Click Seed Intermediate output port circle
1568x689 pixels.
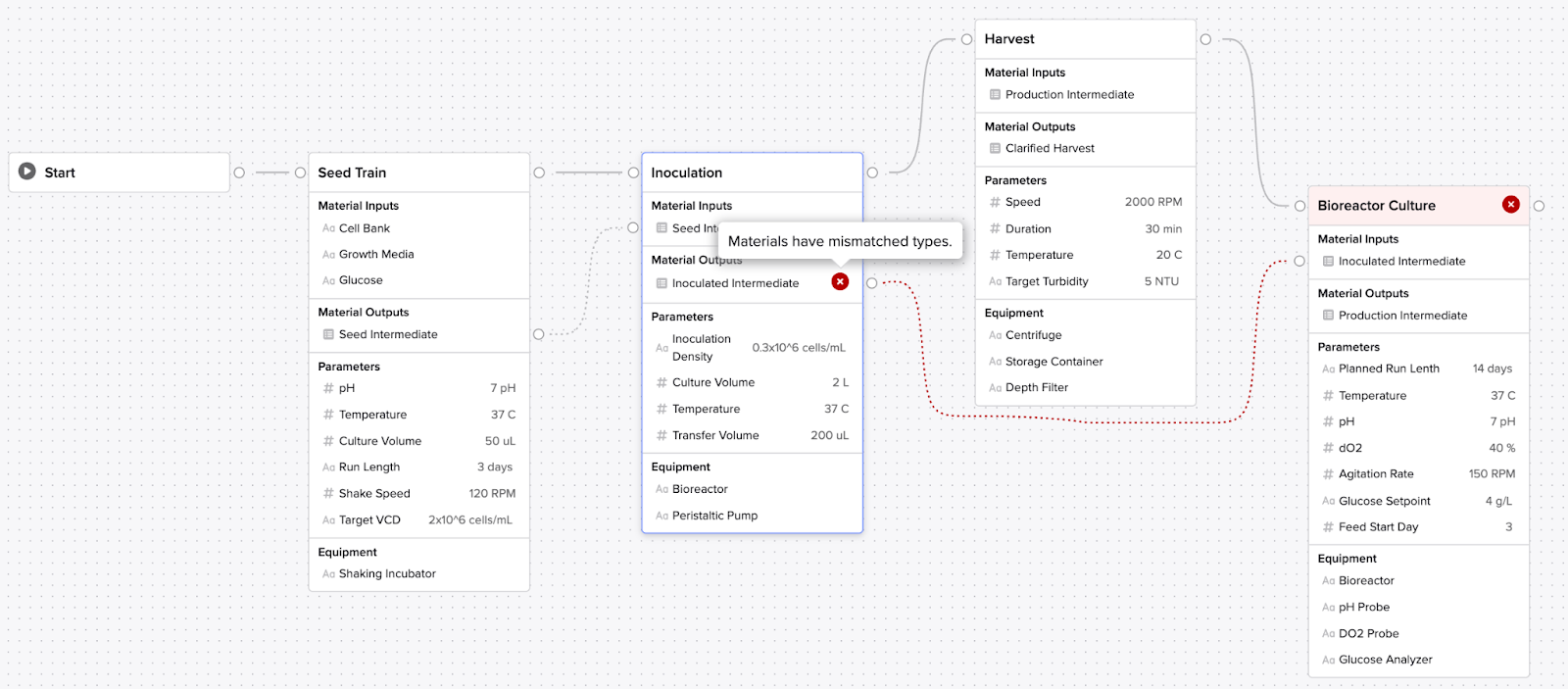pos(538,334)
